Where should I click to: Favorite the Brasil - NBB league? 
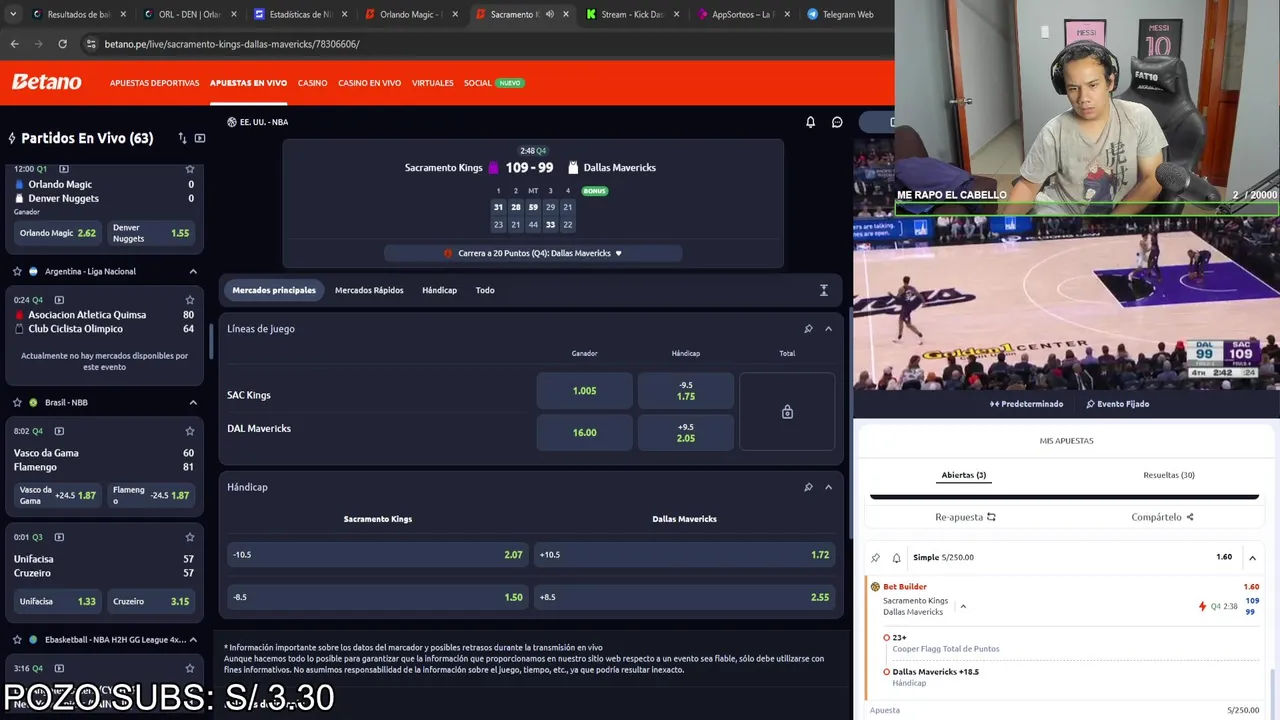17,402
